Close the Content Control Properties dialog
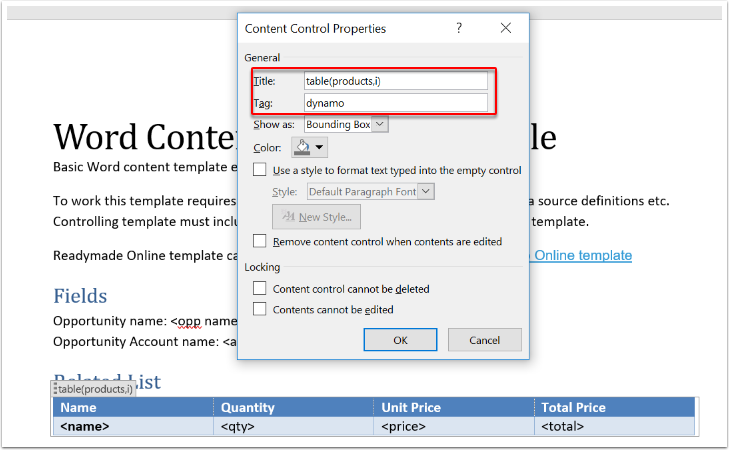729x450 pixels. click(x=506, y=29)
